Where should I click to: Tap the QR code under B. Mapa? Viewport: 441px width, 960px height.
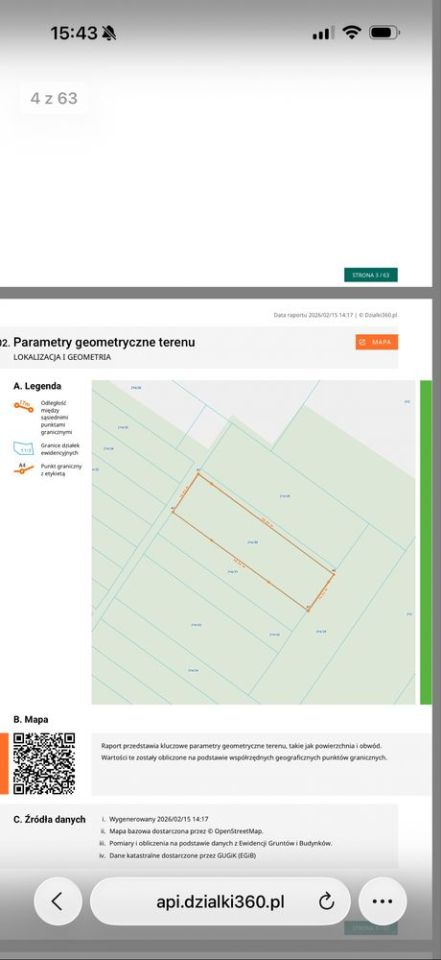tap(44, 763)
